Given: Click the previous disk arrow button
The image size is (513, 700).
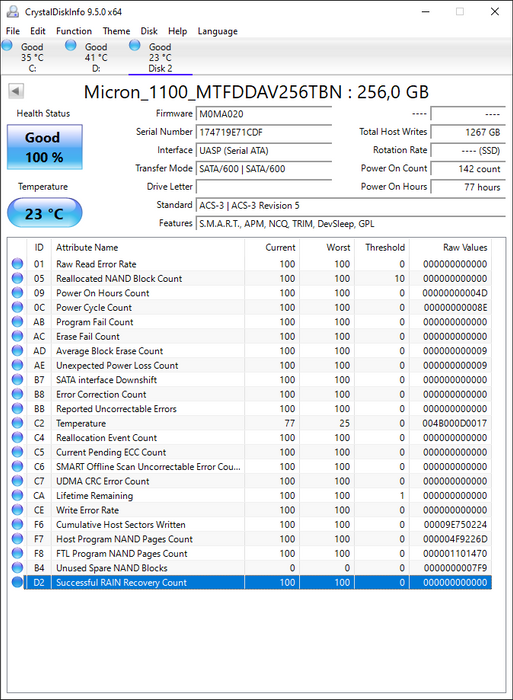Looking at the screenshot, I should click(x=16, y=92).
